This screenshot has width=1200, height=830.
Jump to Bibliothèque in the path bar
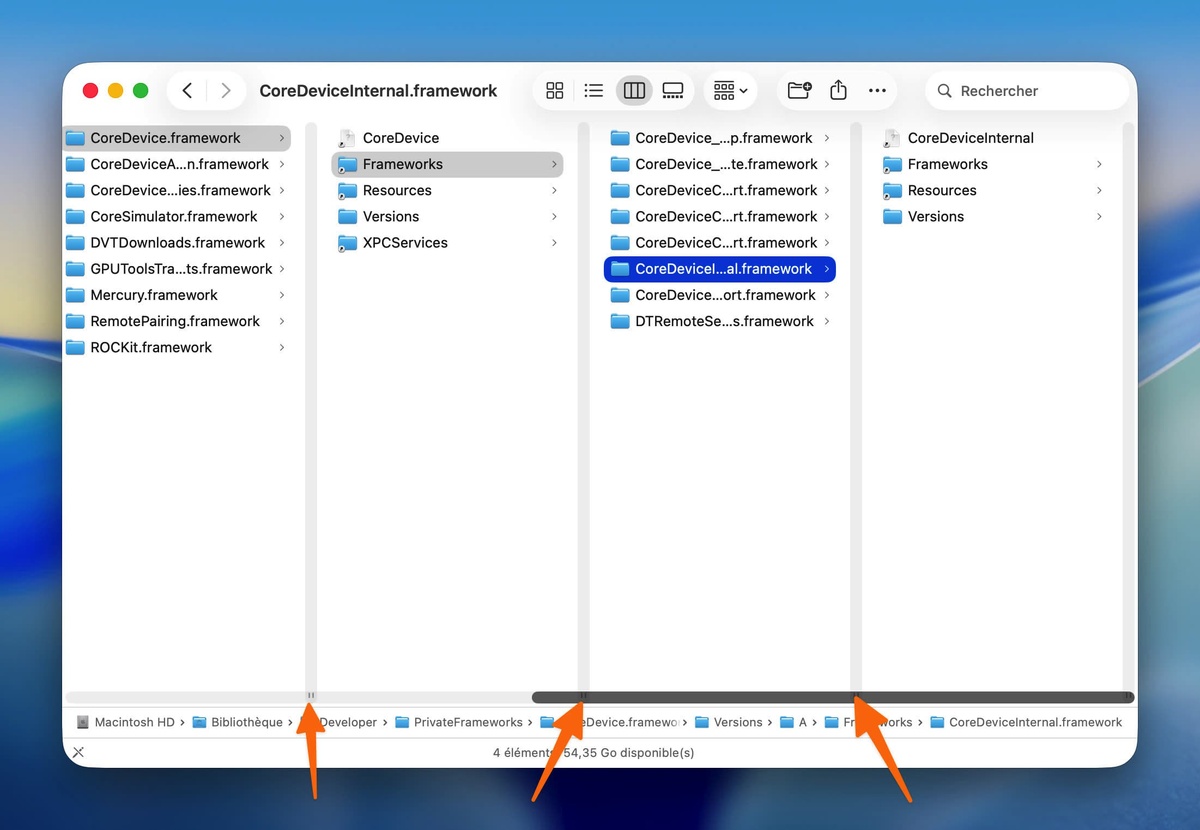point(238,722)
